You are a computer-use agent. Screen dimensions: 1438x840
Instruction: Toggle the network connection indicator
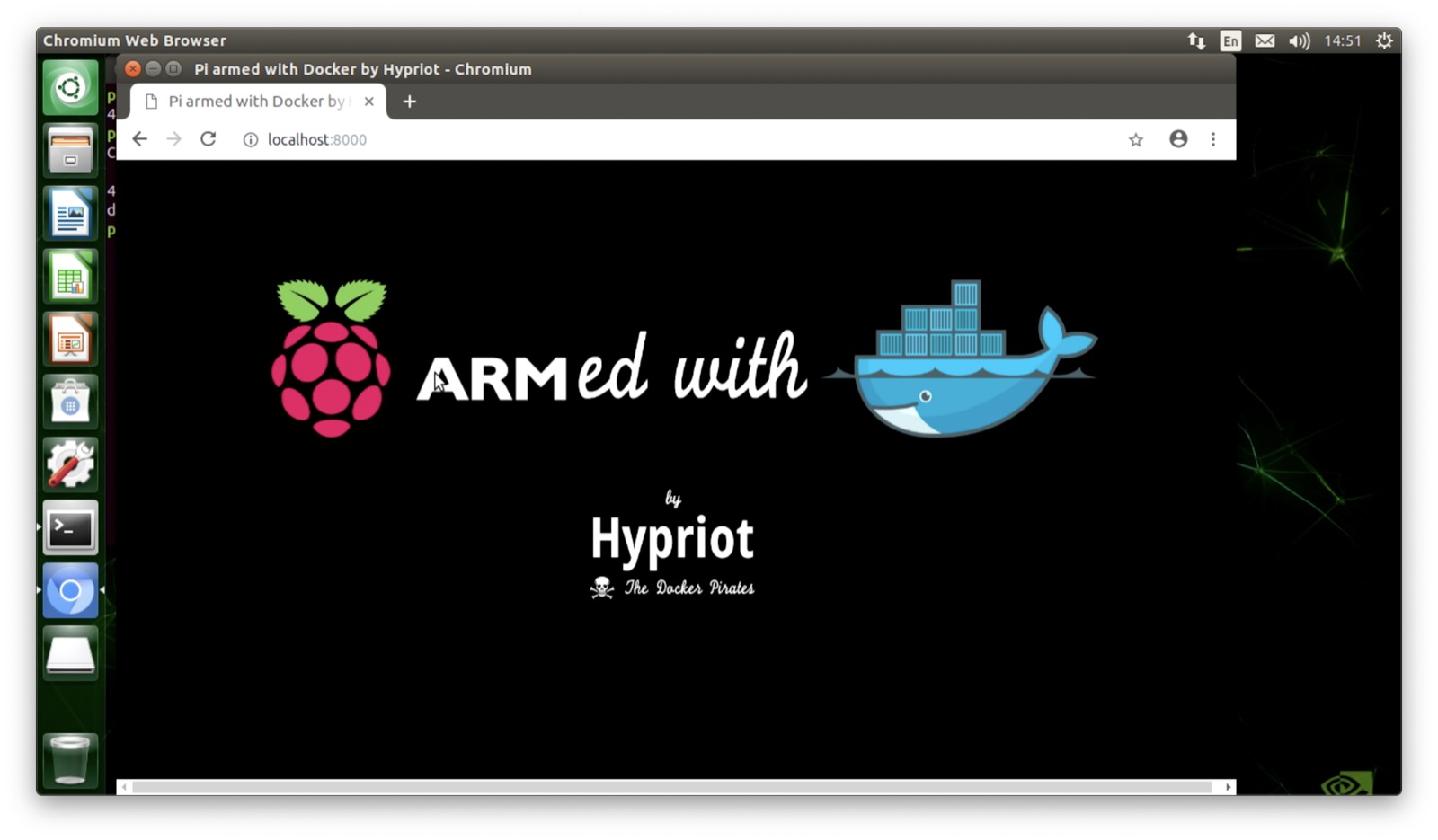pos(1196,40)
